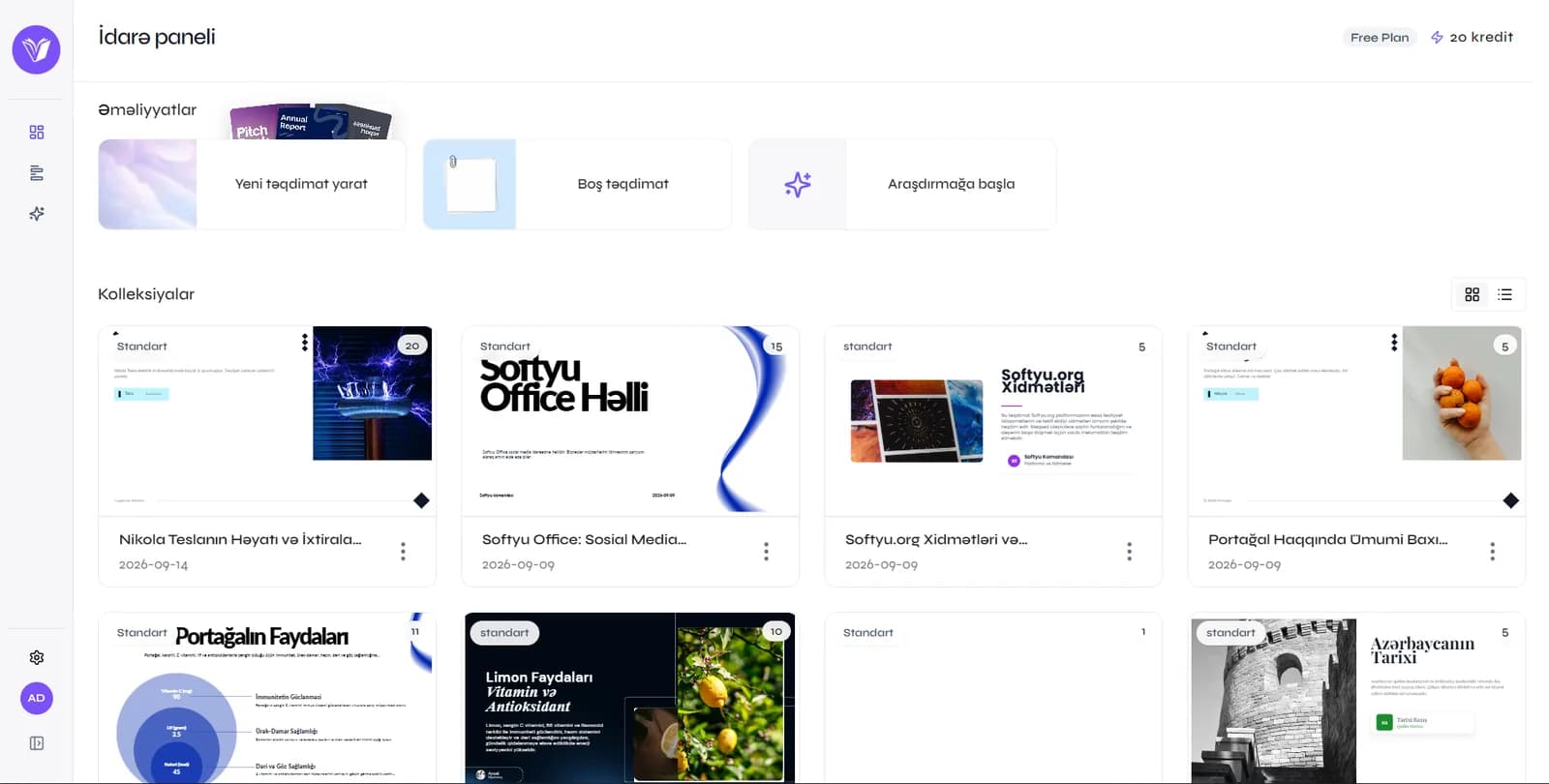Click black diamond icon on Portağal Haqqında slide
Screen dimensions: 1549x784
[x=1511, y=500]
